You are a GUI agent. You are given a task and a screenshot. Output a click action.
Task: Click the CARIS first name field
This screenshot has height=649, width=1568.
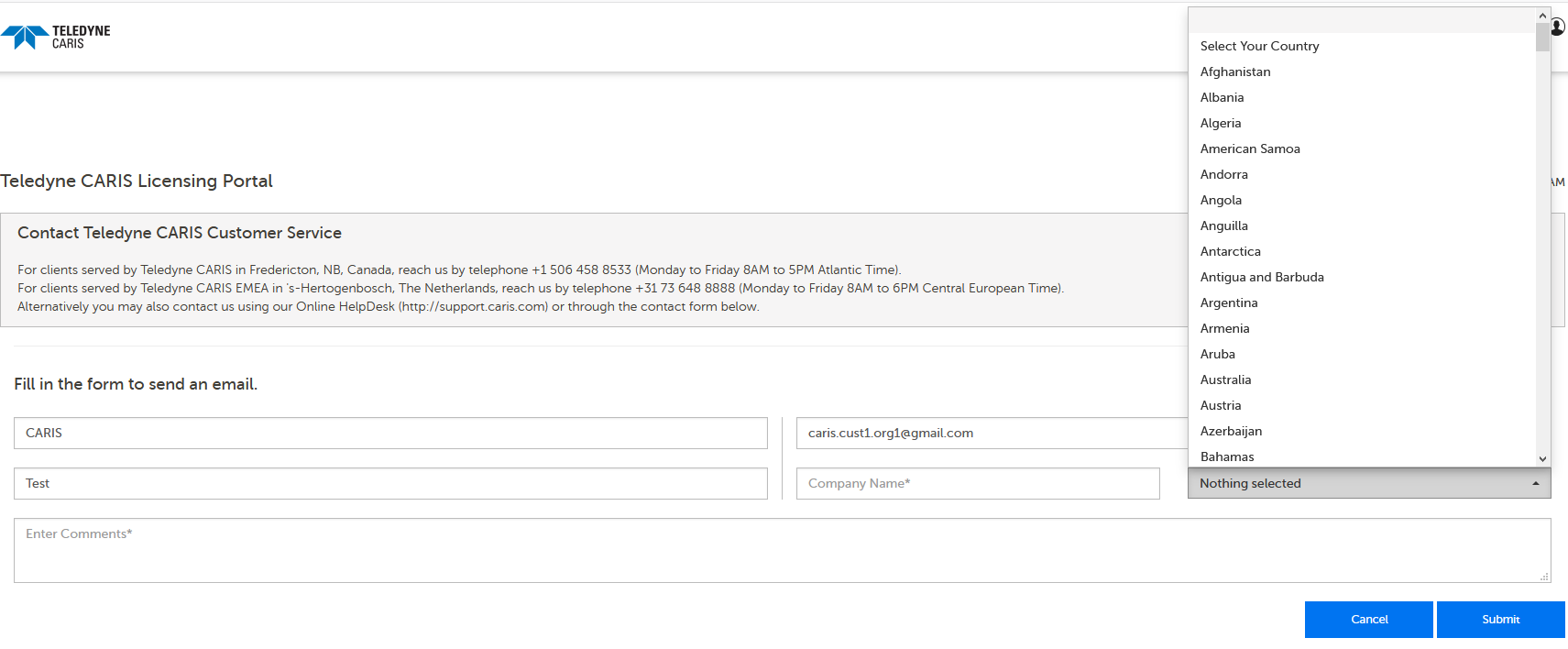coord(390,433)
